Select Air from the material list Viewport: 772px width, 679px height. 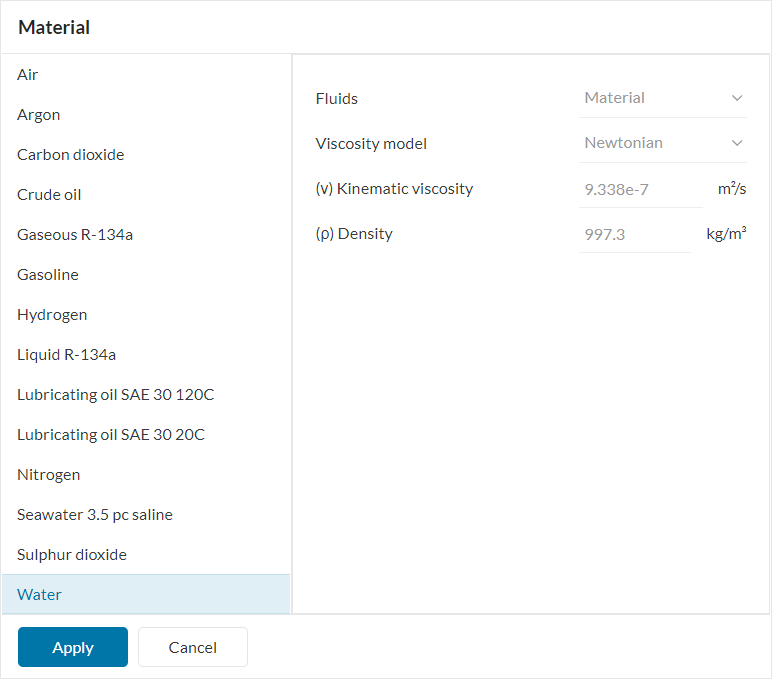click(28, 75)
